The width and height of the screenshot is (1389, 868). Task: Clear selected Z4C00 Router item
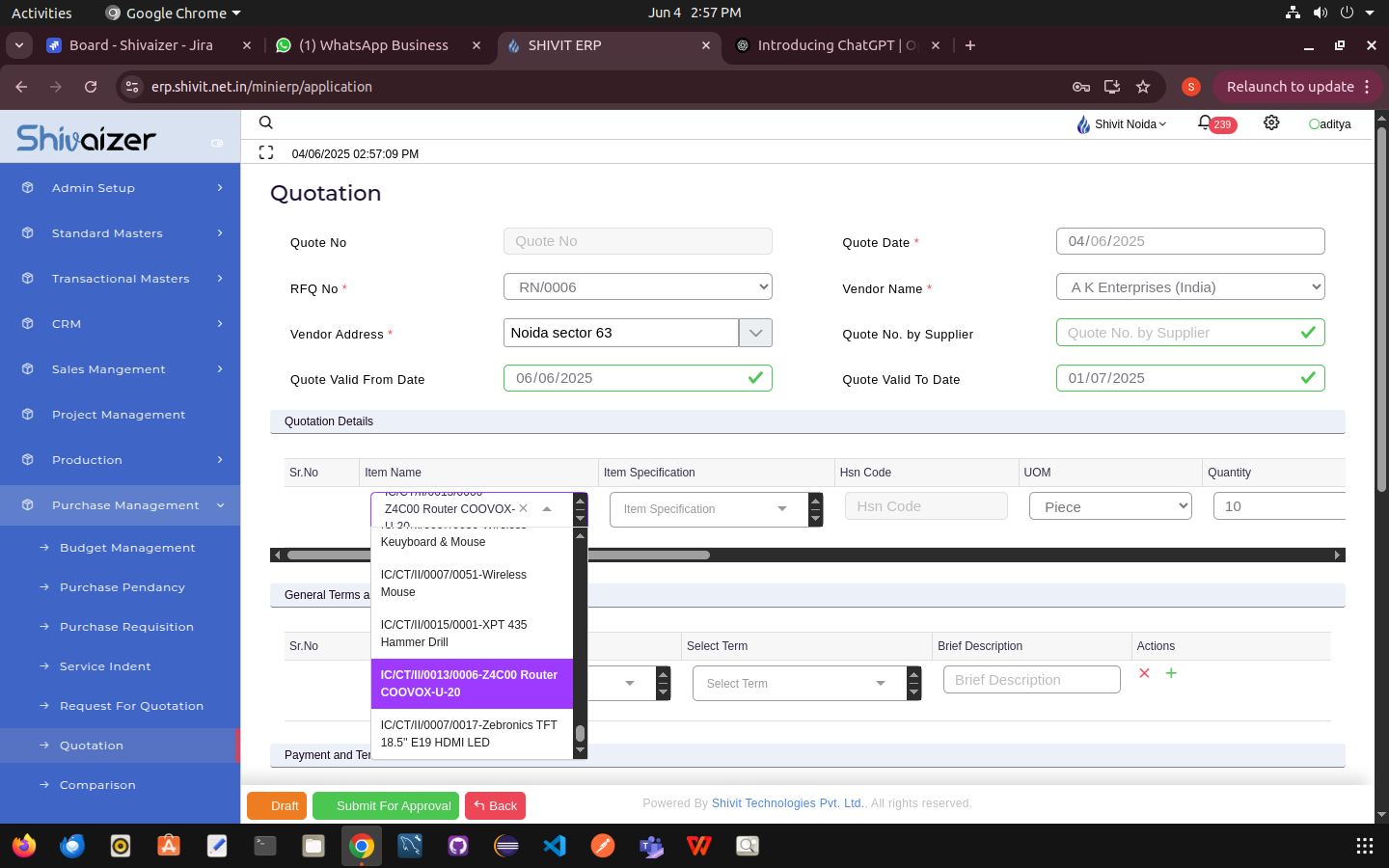click(523, 508)
